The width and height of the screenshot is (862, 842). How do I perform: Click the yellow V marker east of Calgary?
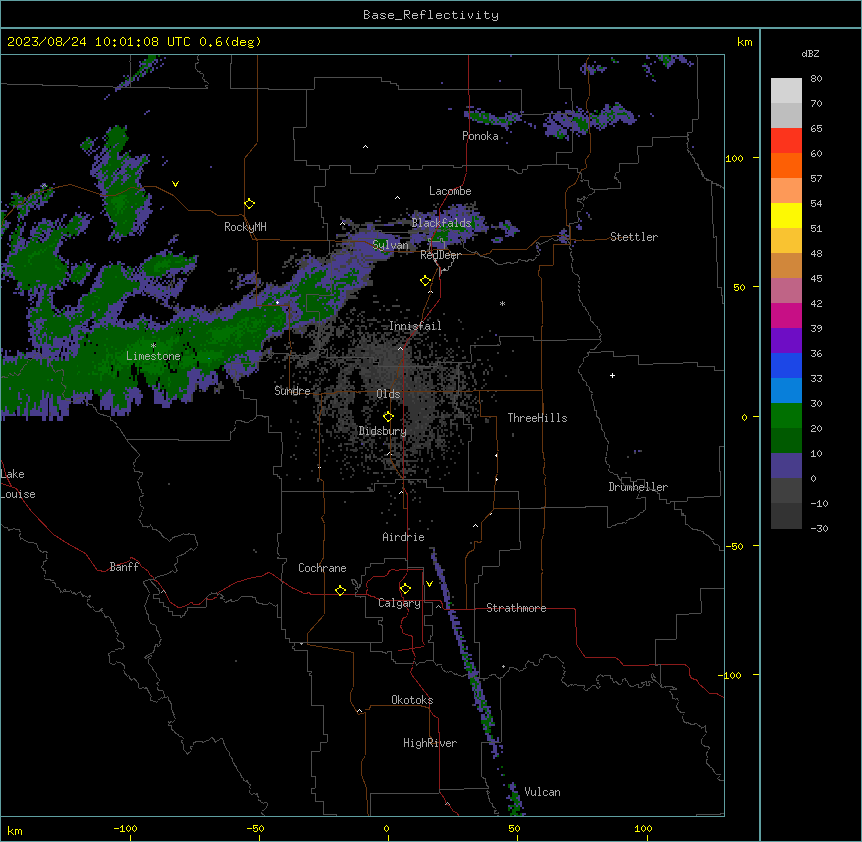pos(429,584)
